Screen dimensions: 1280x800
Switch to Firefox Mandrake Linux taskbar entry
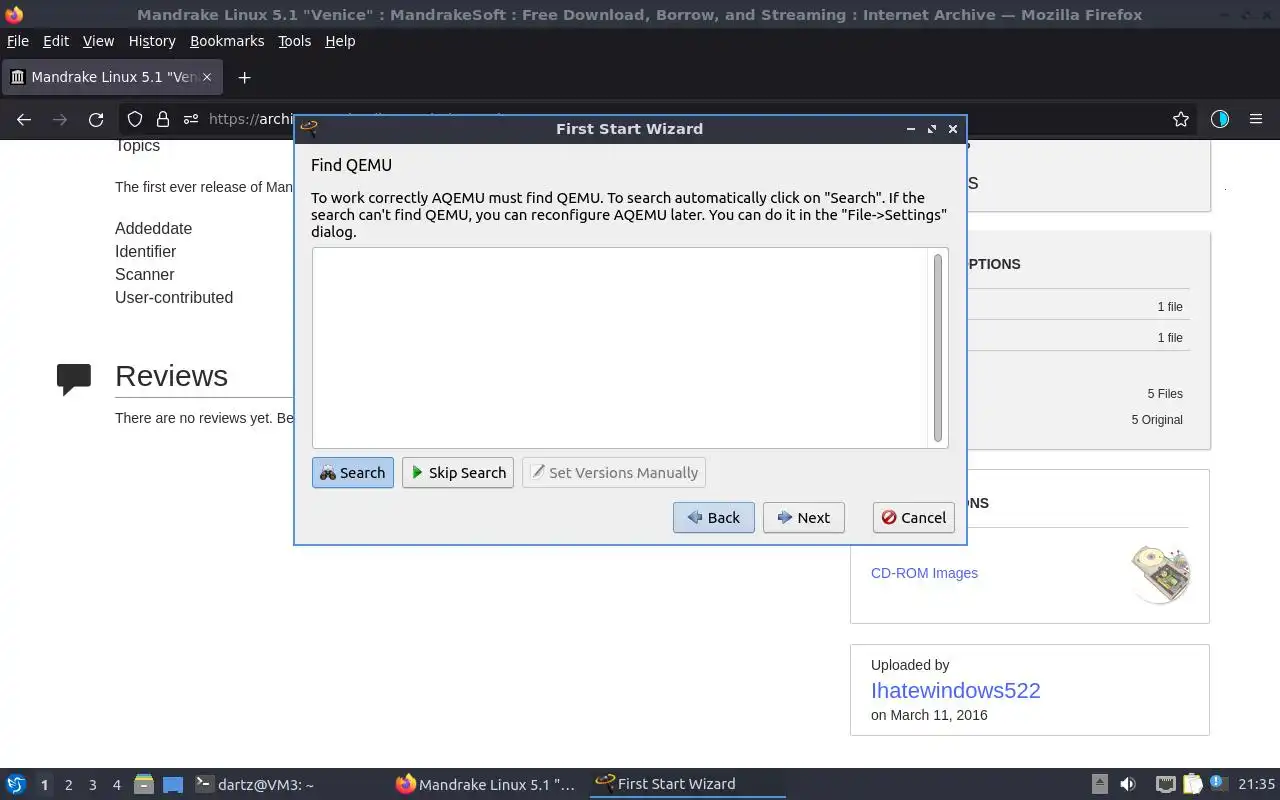[487, 785]
